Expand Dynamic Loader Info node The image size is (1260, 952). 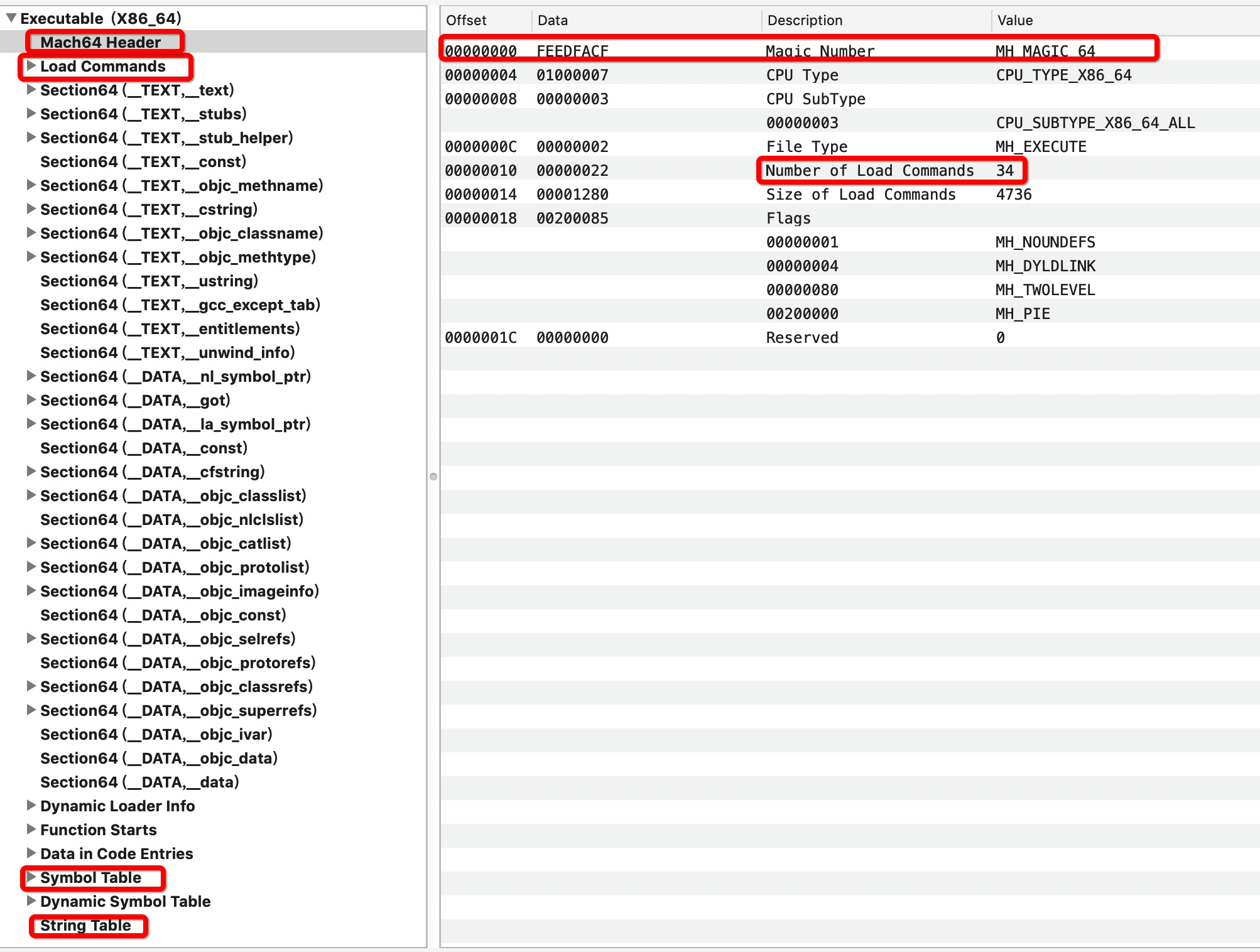(31, 806)
